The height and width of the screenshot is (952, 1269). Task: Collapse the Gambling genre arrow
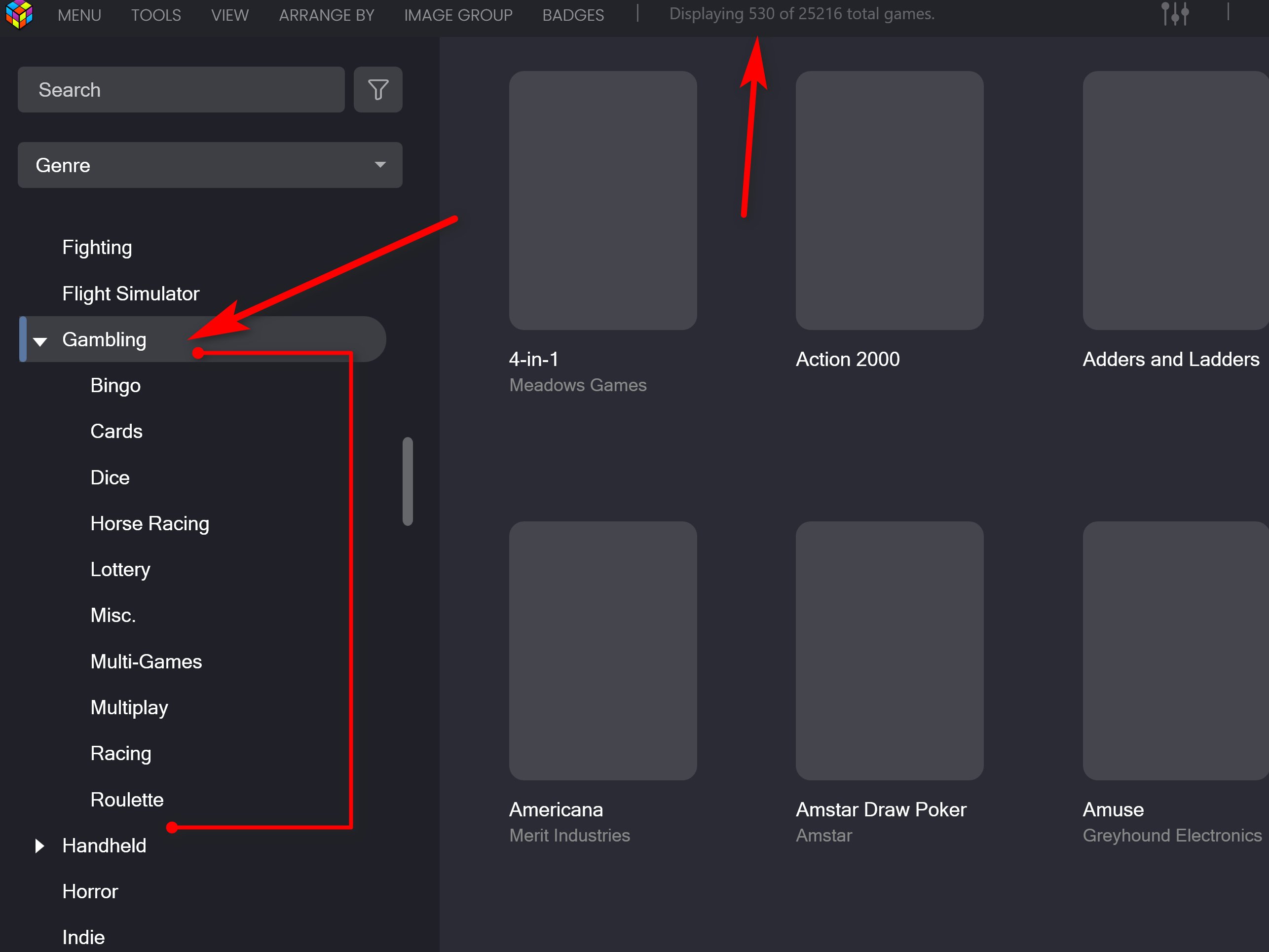click(39, 341)
